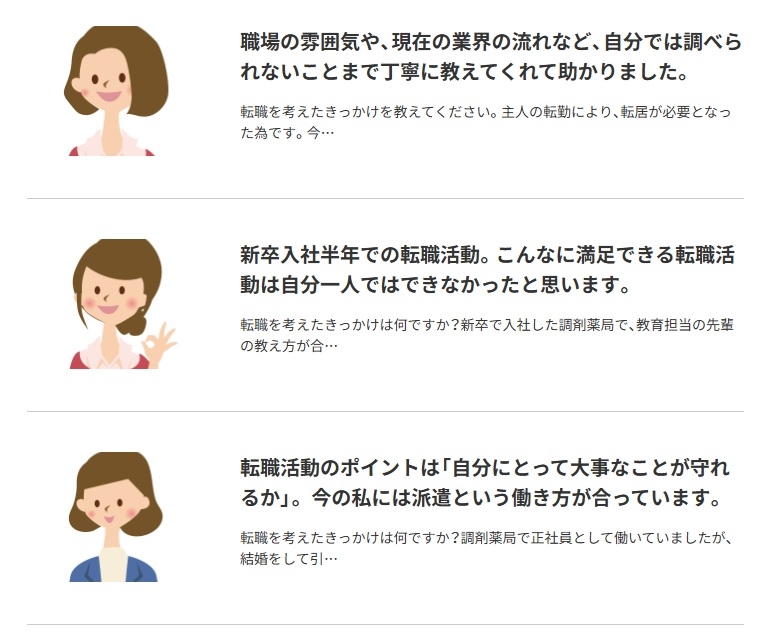Screen dimensions: 772x639
Task: Click the heading line ending できなかったと思います。
Action: pos(435,285)
